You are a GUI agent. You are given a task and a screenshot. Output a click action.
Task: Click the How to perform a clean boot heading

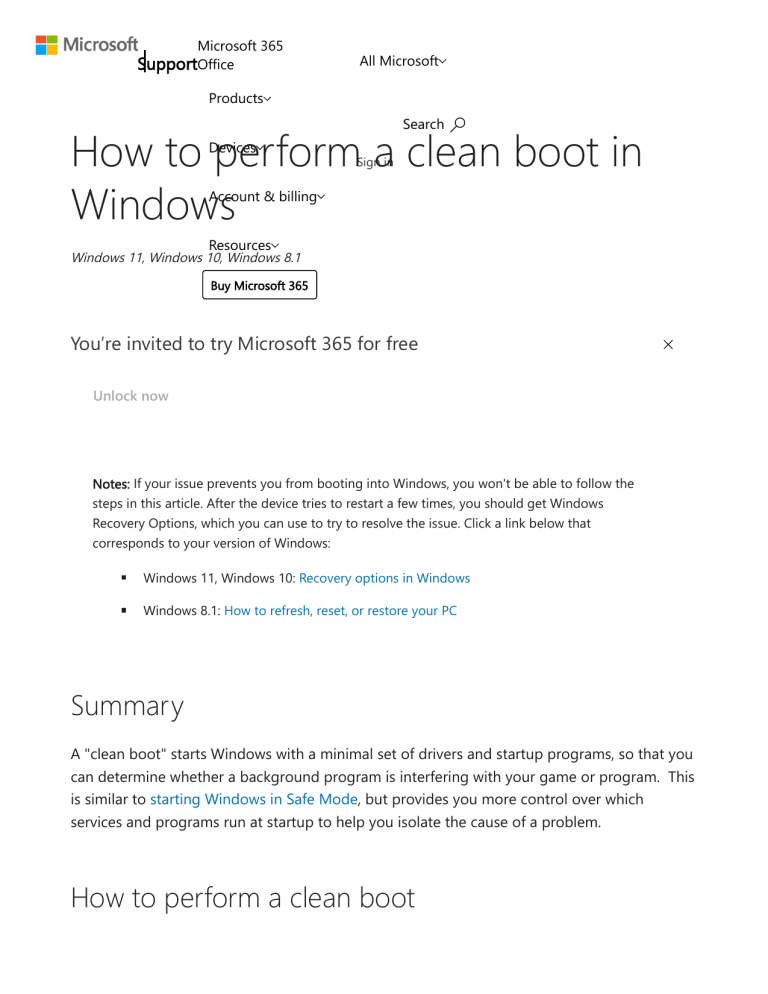(242, 898)
